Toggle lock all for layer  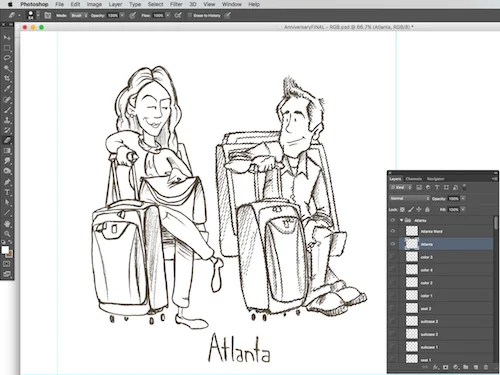(x=427, y=209)
